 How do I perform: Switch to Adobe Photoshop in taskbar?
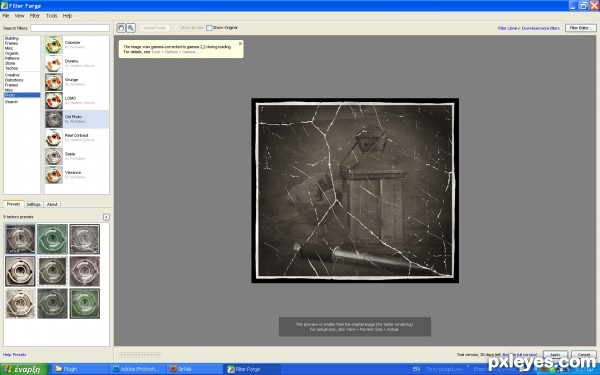pos(138,369)
